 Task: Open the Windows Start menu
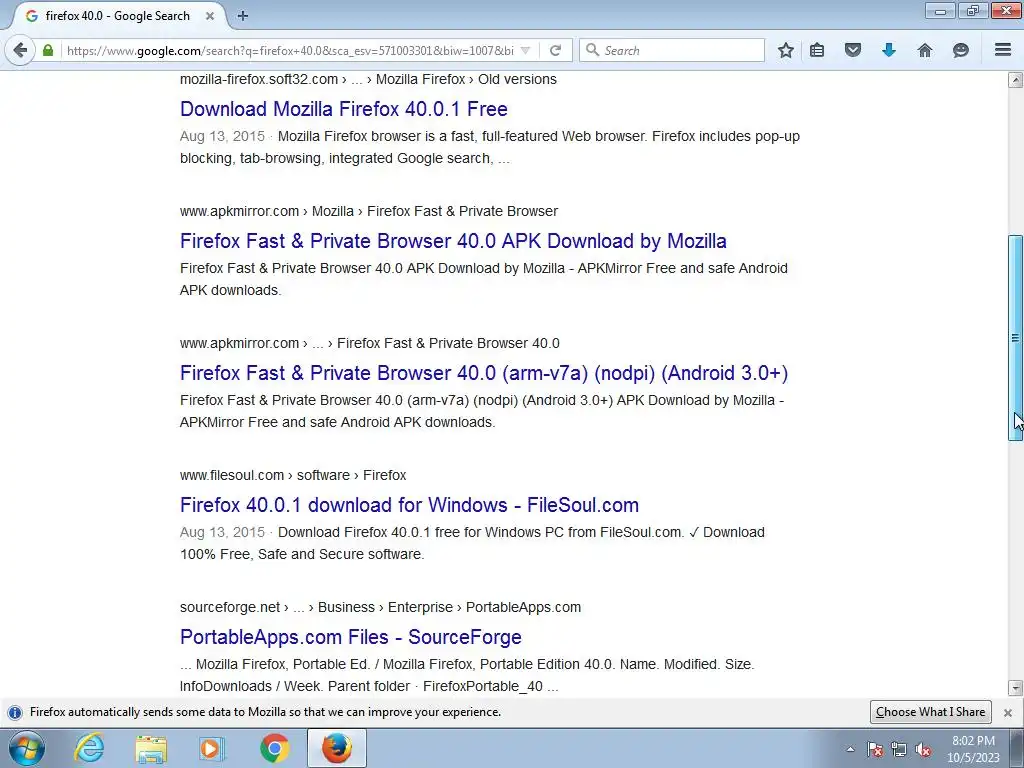click(x=26, y=748)
